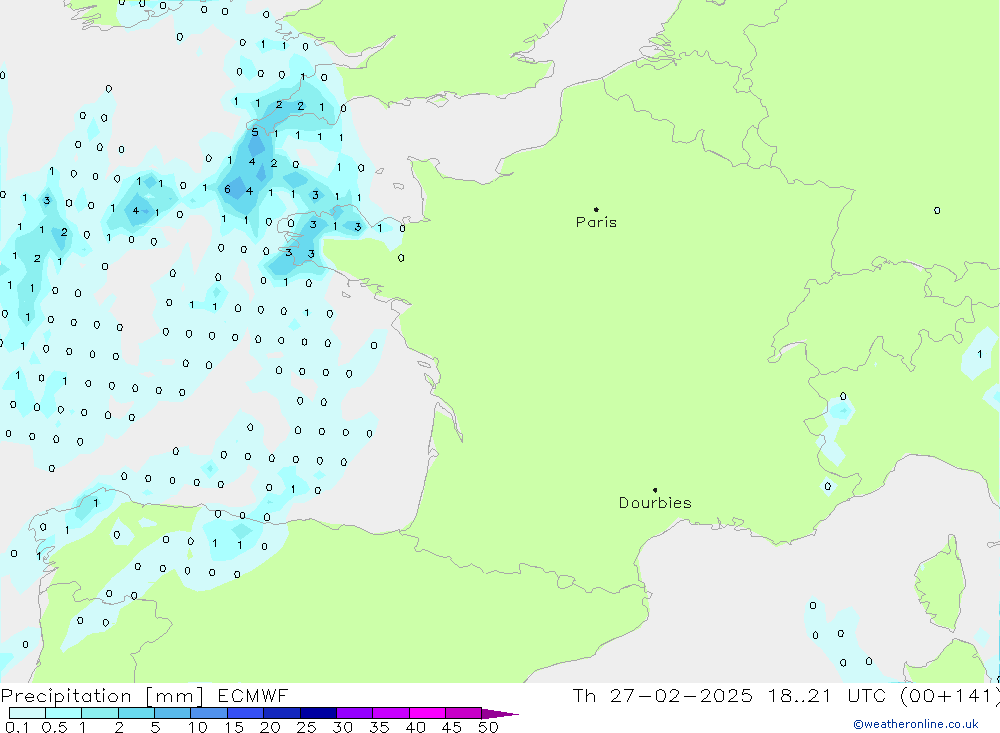
Task: Pick the 0.1–0.5 mm legend color swatch
Action: click(x=27, y=713)
